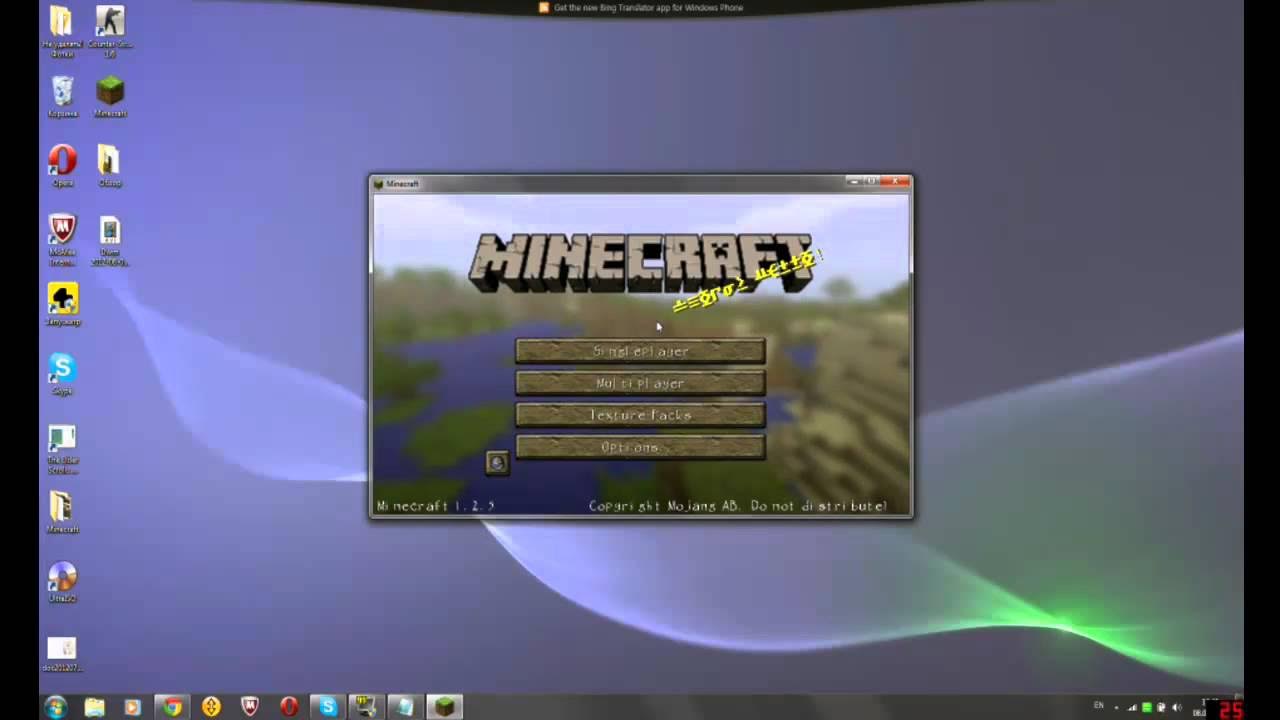
Task: Open the white document icon at bottom-left
Action: [x=62, y=653]
